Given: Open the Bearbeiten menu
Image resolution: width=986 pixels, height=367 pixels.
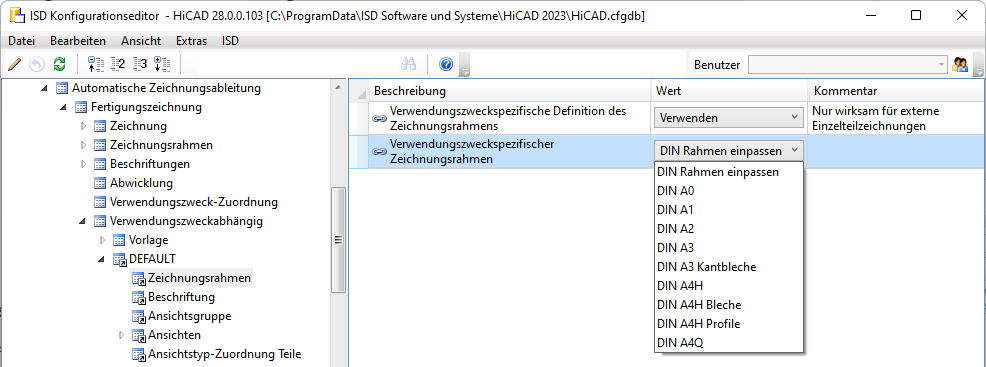Looking at the screenshot, I should (78, 41).
